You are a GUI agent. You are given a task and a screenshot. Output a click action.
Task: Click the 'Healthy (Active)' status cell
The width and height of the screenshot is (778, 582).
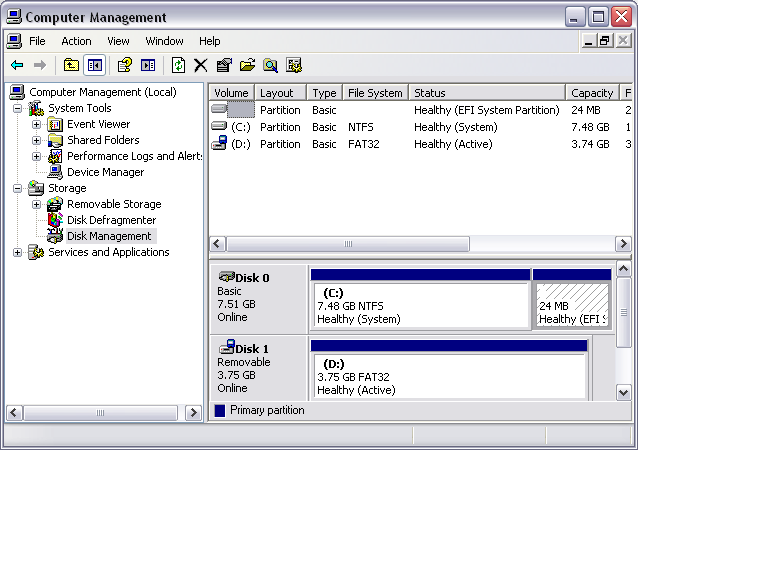[453, 144]
